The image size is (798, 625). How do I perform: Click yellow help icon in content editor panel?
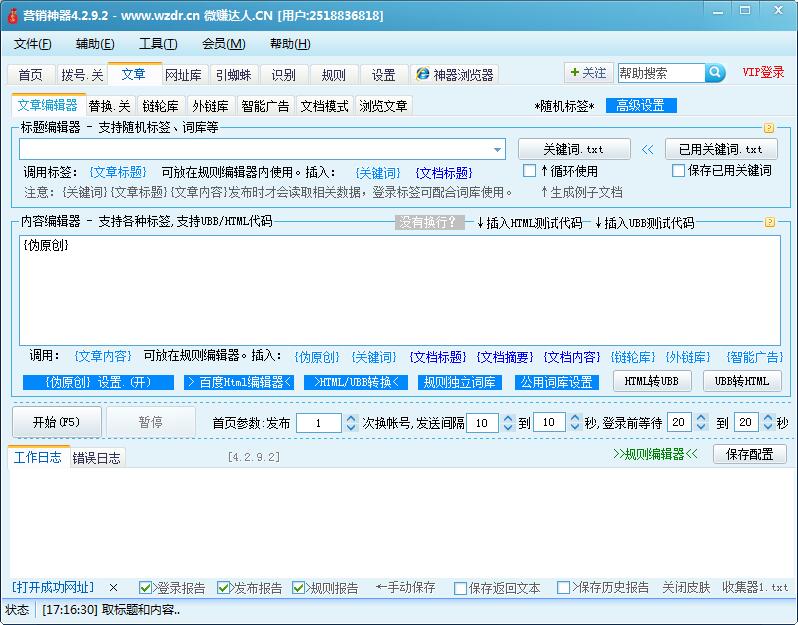769,222
